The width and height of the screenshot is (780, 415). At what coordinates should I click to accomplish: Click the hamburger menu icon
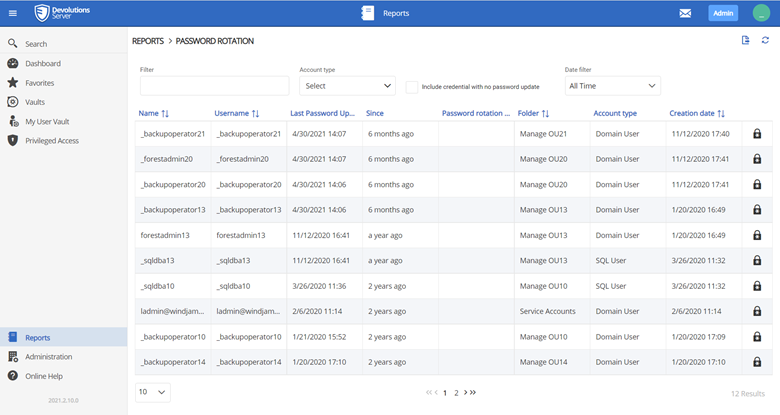(x=13, y=13)
